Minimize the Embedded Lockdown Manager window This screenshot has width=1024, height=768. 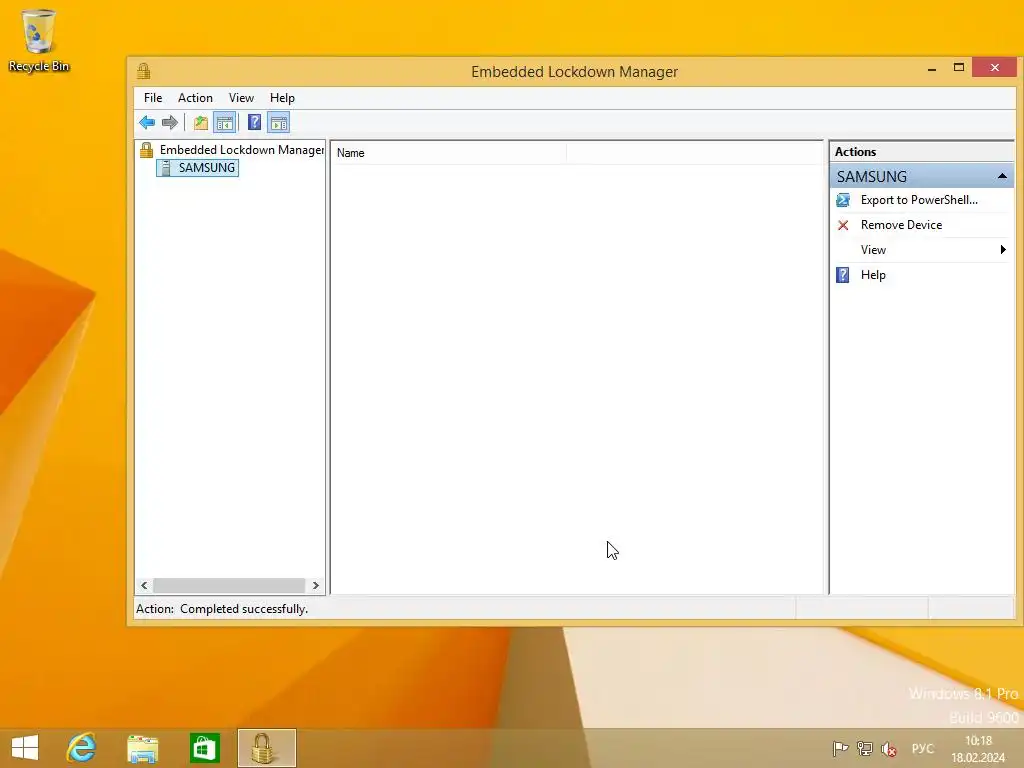pos(932,68)
